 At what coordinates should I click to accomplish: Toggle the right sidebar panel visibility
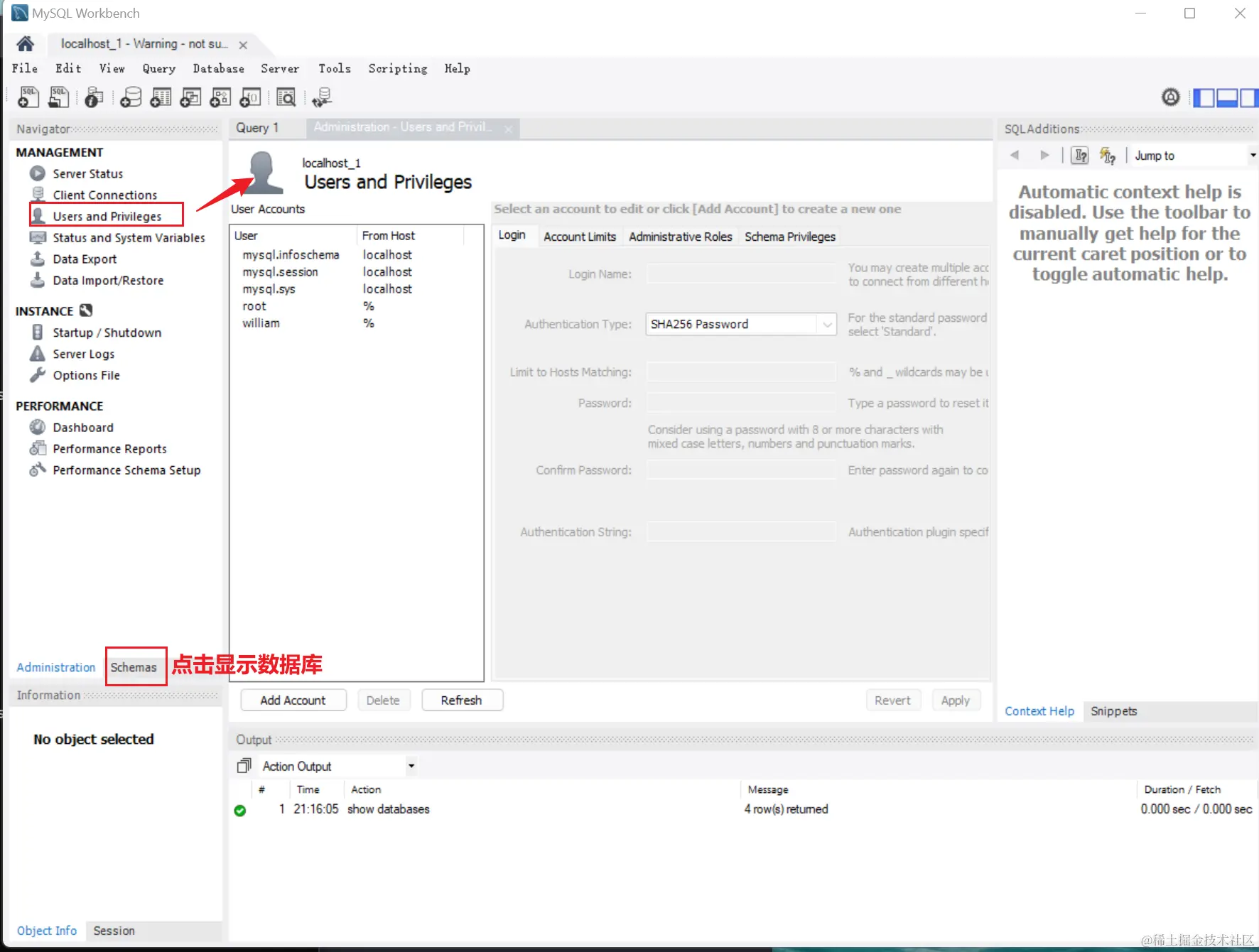pyautogui.click(x=1249, y=97)
